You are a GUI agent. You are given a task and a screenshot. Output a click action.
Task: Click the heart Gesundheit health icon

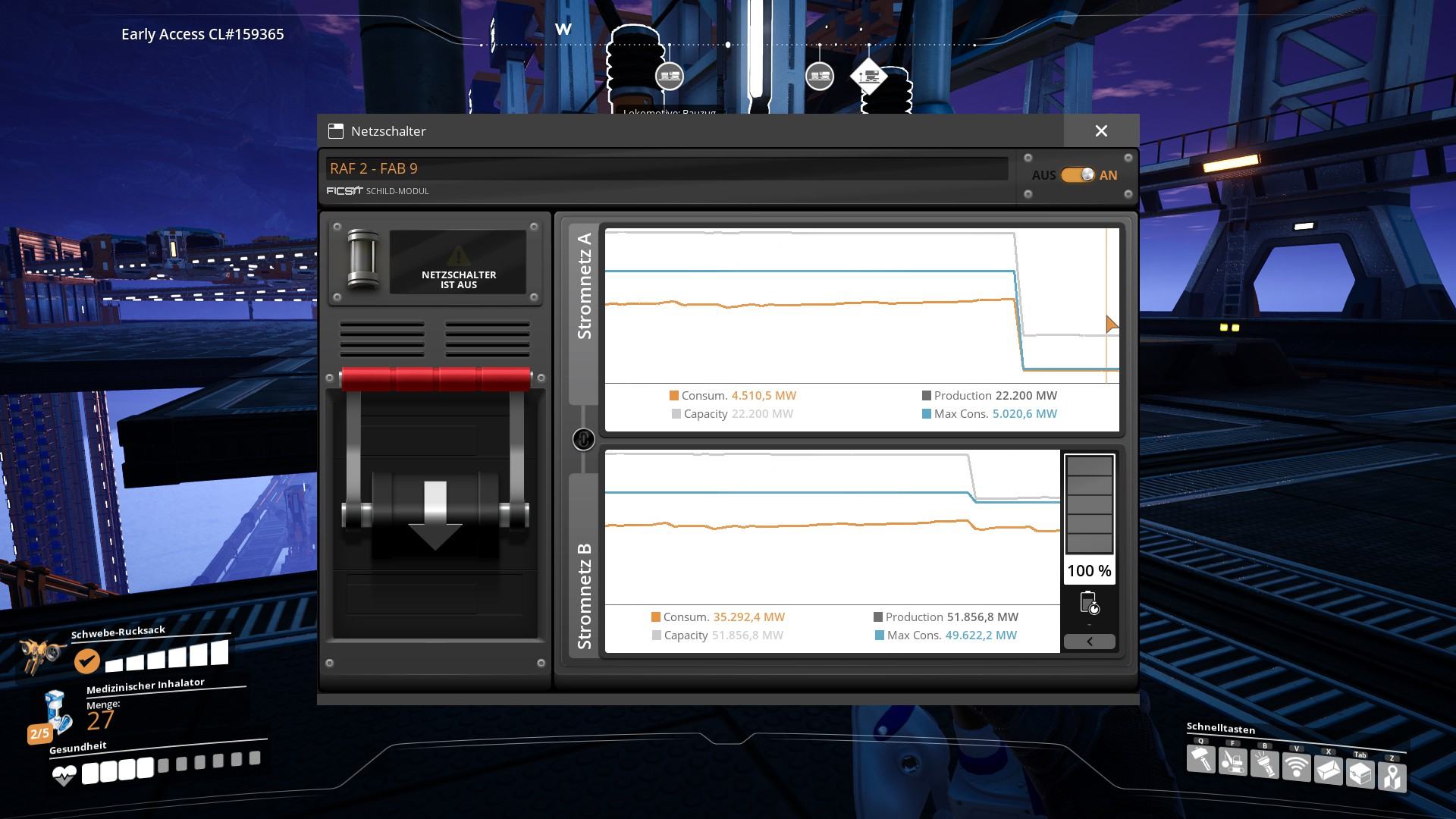(x=64, y=775)
